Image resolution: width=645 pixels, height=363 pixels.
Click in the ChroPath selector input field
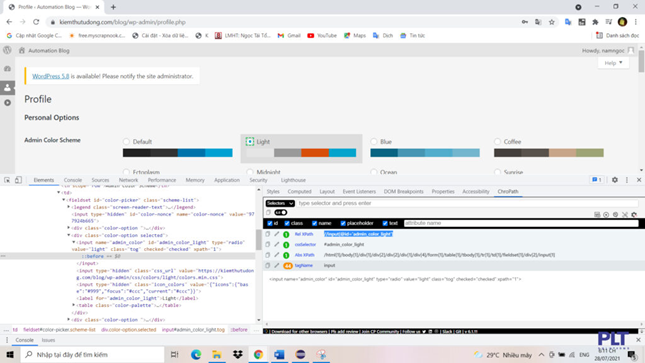pyautogui.click(x=467, y=203)
